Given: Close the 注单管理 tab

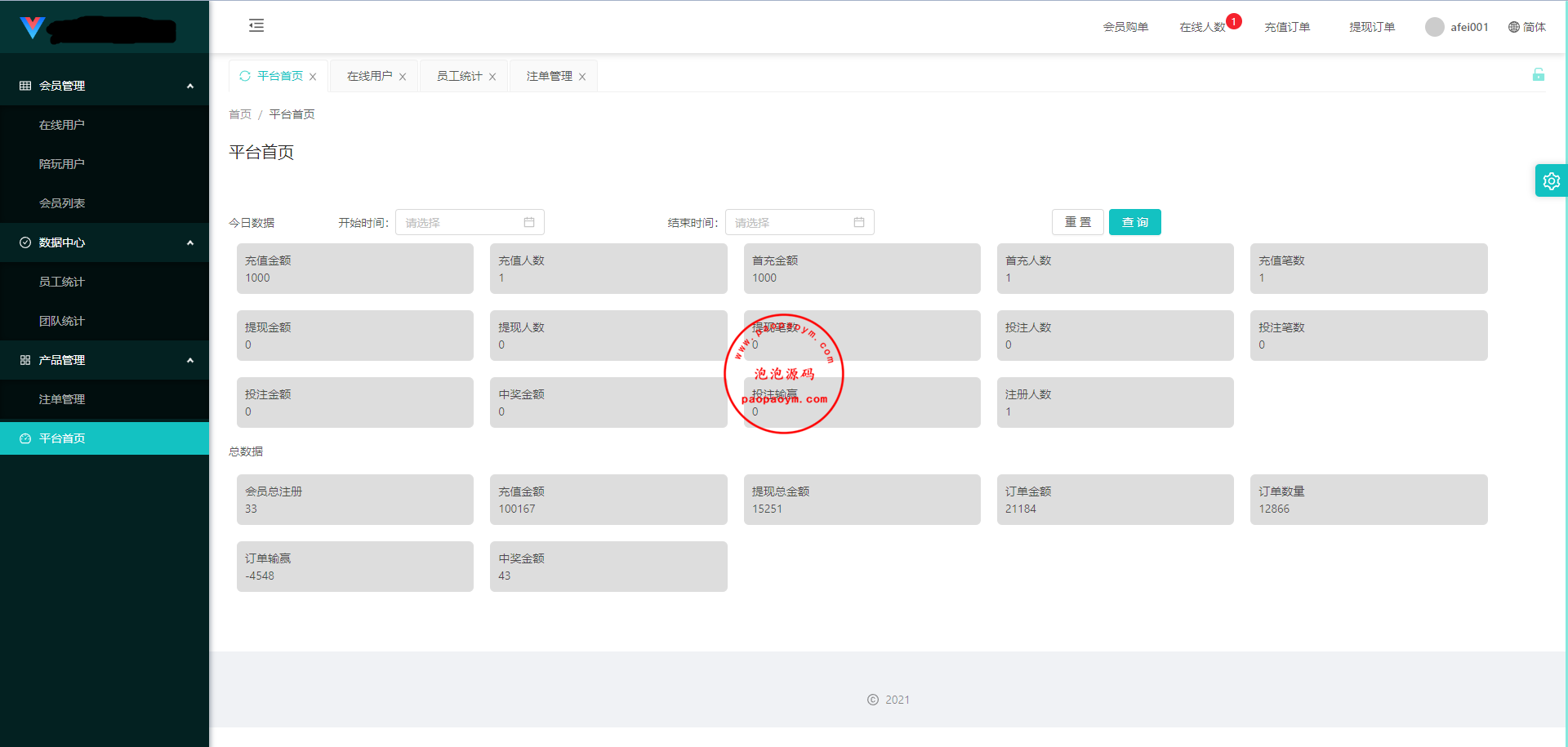Looking at the screenshot, I should pos(582,77).
